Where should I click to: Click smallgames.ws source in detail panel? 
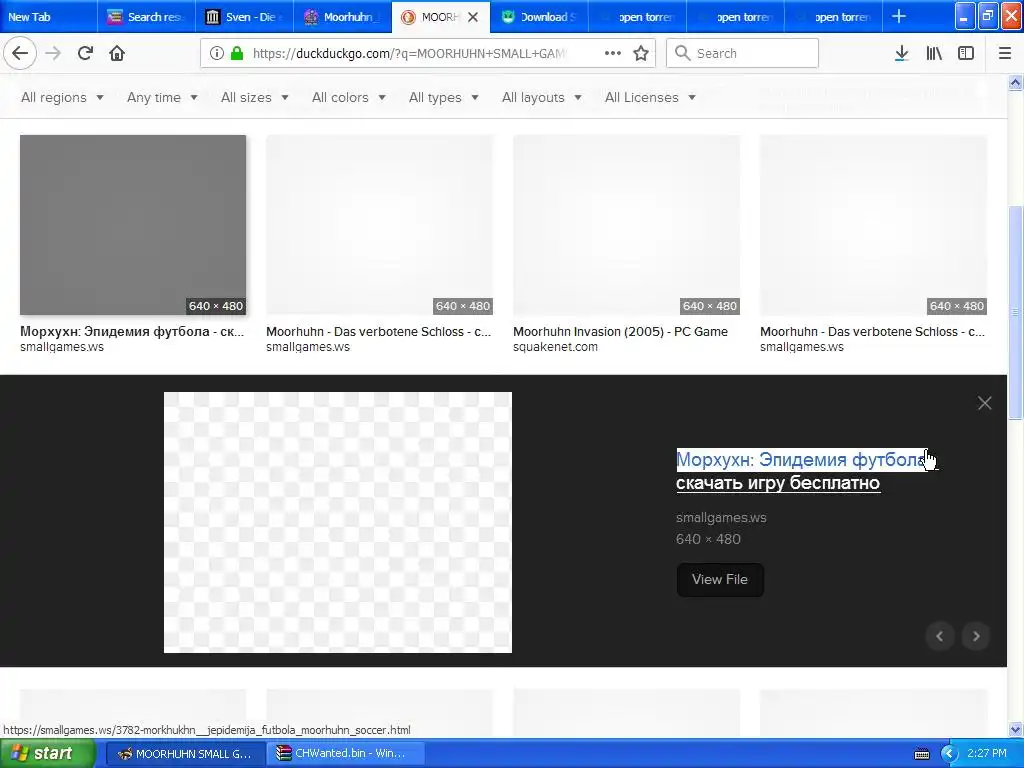721,517
